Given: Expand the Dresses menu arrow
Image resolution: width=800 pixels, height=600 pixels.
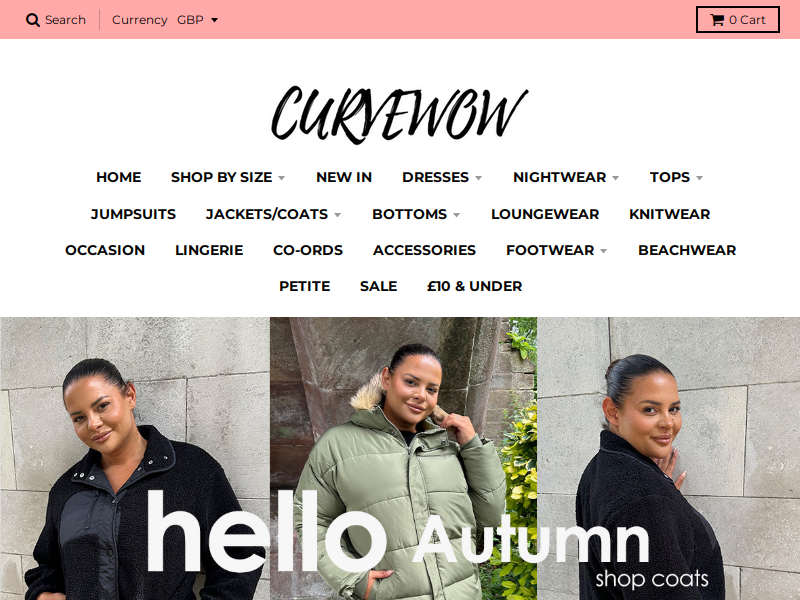Looking at the screenshot, I should (x=479, y=178).
